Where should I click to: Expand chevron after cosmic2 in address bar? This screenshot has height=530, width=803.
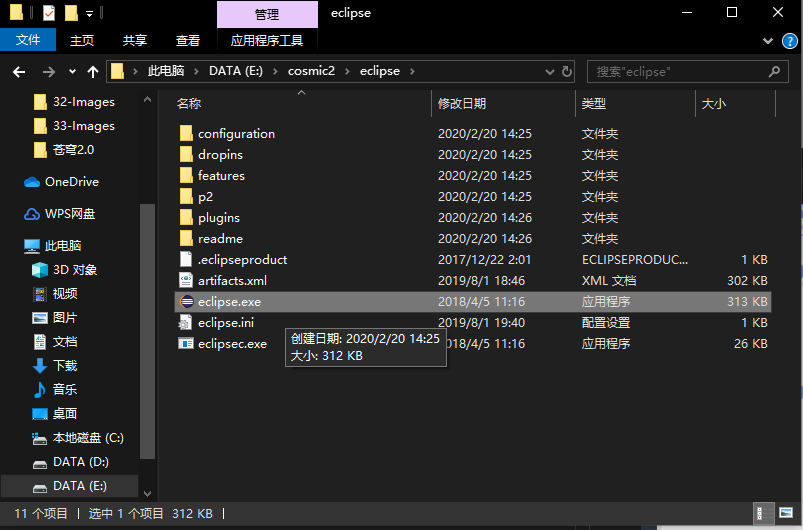click(347, 71)
